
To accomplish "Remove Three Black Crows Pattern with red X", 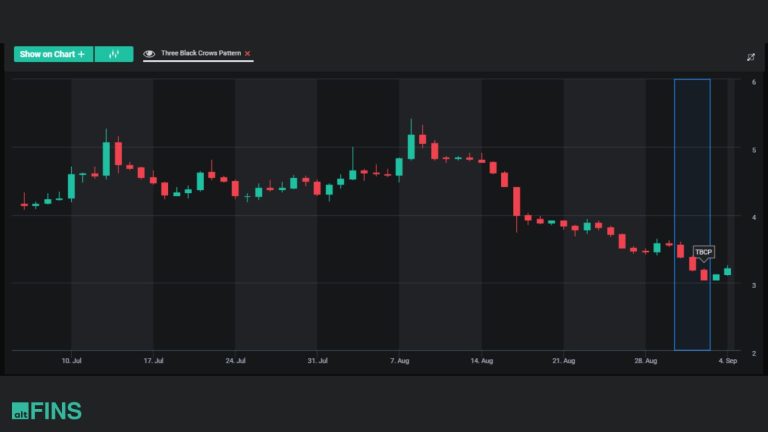I will click(x=247, y=53).
